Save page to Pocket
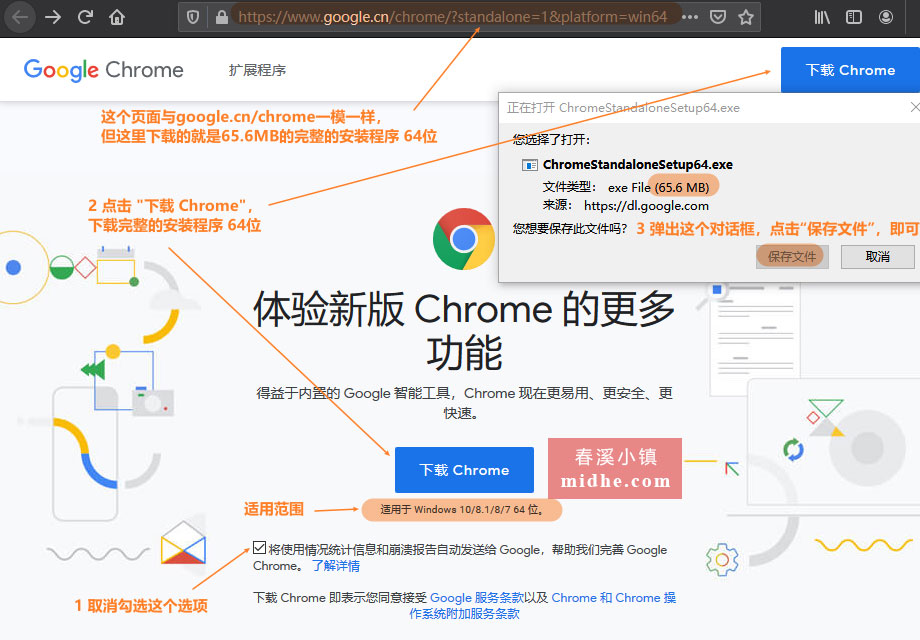Viewport: 920px width, 640px height. coord(718,17)
